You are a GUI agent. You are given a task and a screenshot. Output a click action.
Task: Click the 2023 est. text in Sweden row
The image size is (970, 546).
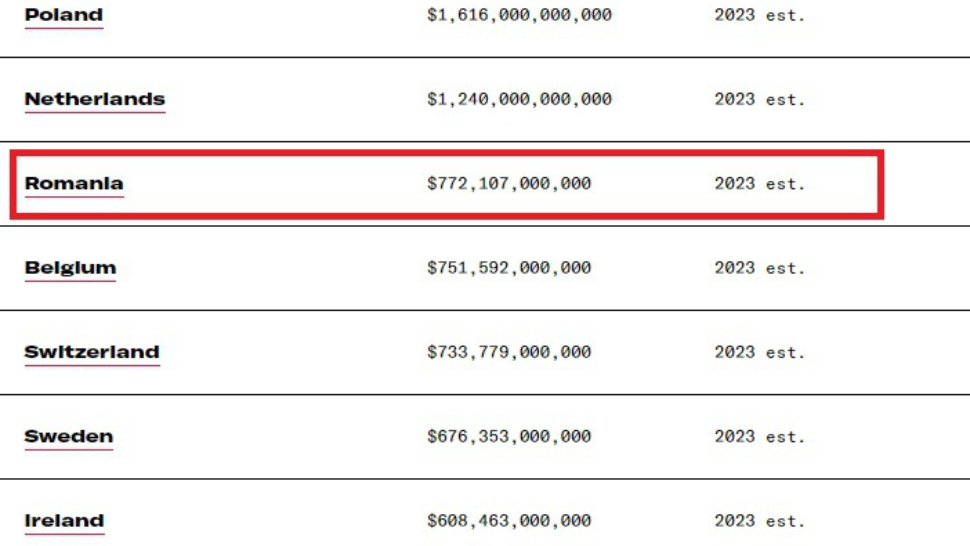[759, 436]
